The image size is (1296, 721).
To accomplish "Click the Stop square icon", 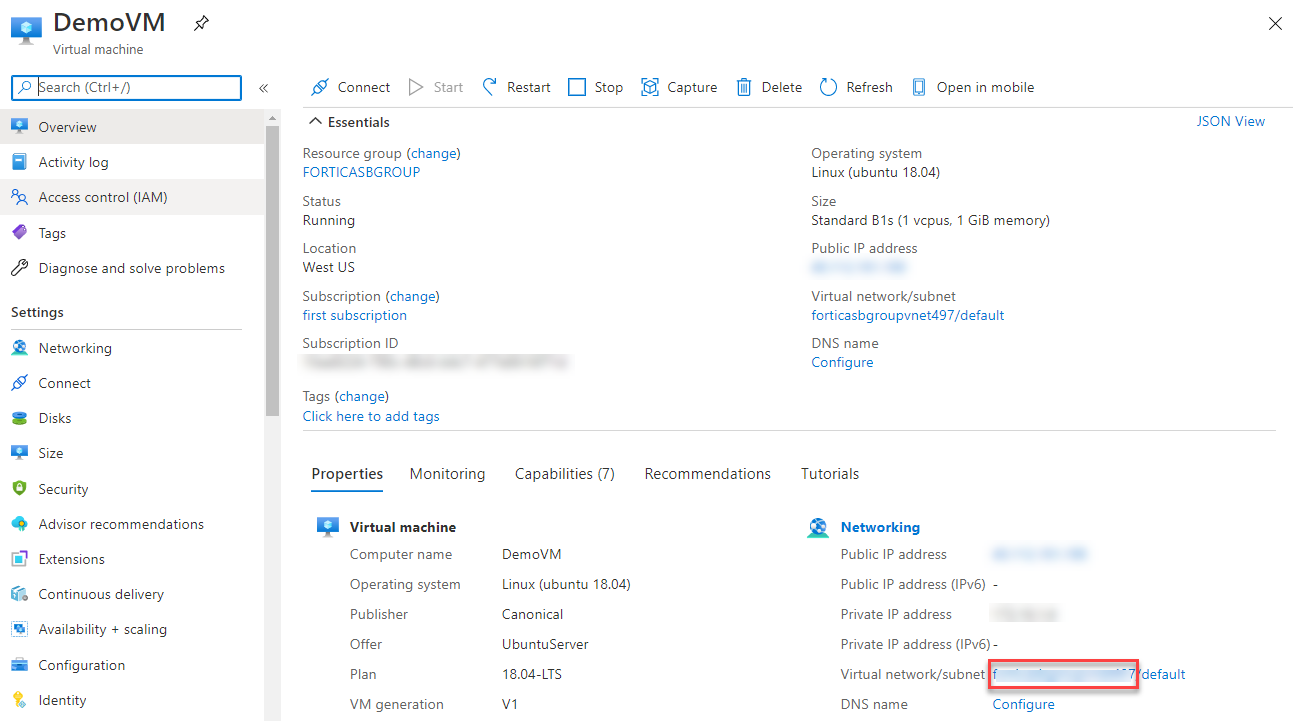I will [577, 87].
